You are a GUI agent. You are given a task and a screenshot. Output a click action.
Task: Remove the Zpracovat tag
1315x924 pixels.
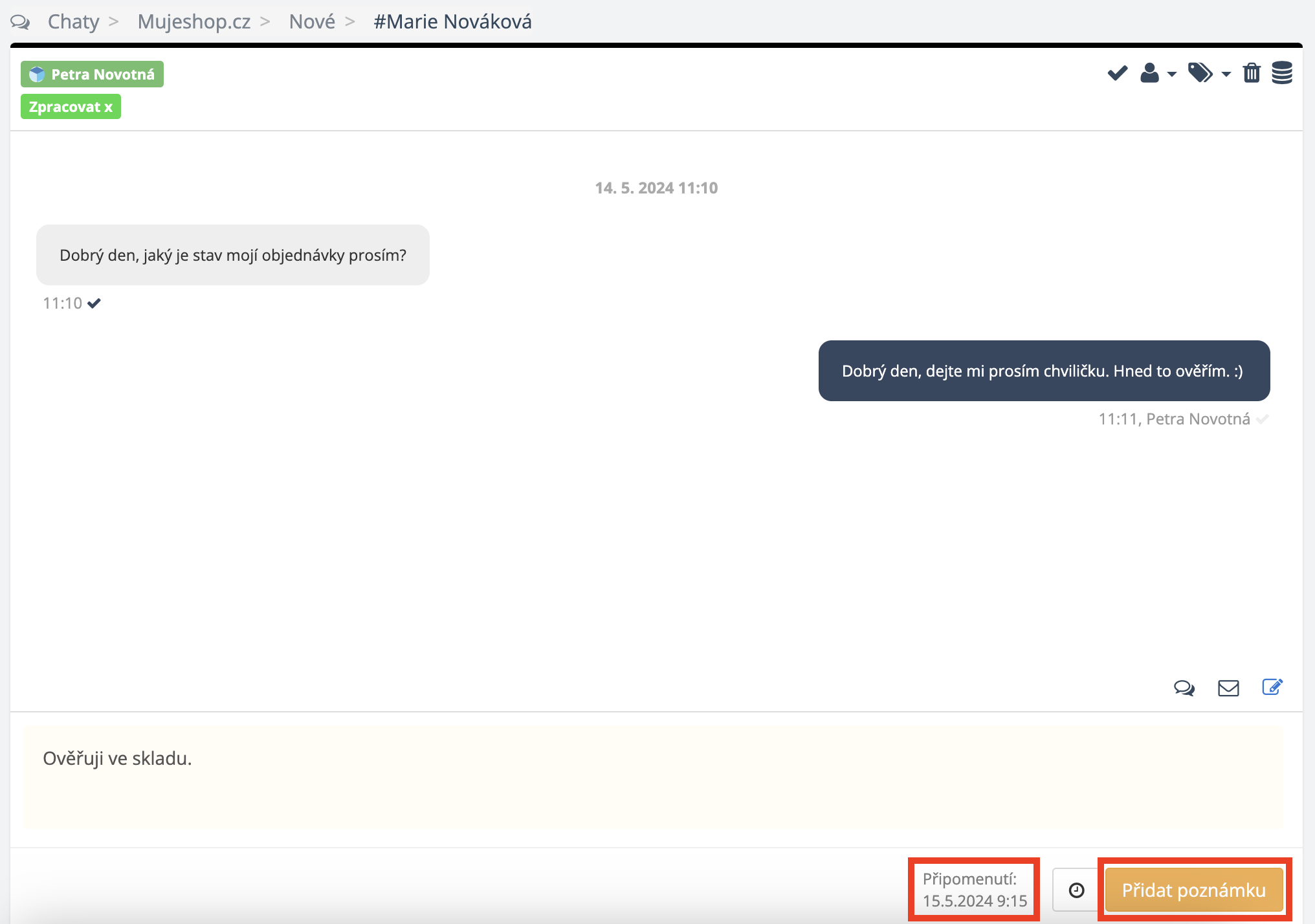click(108, 107)
